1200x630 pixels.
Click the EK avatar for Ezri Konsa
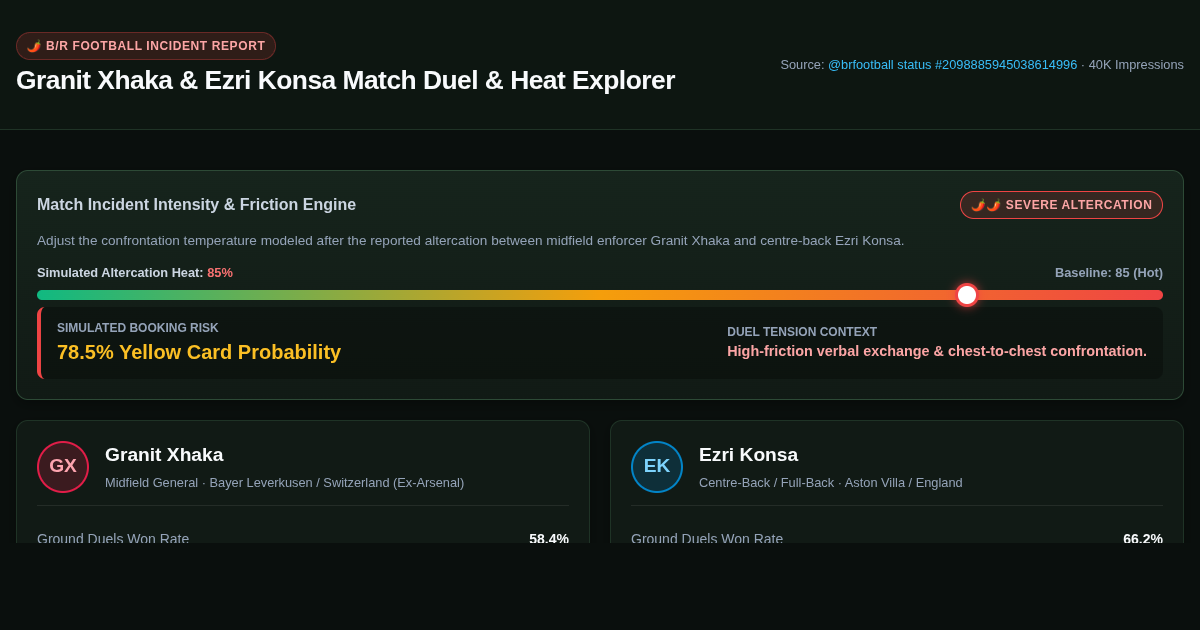point(657,467)
